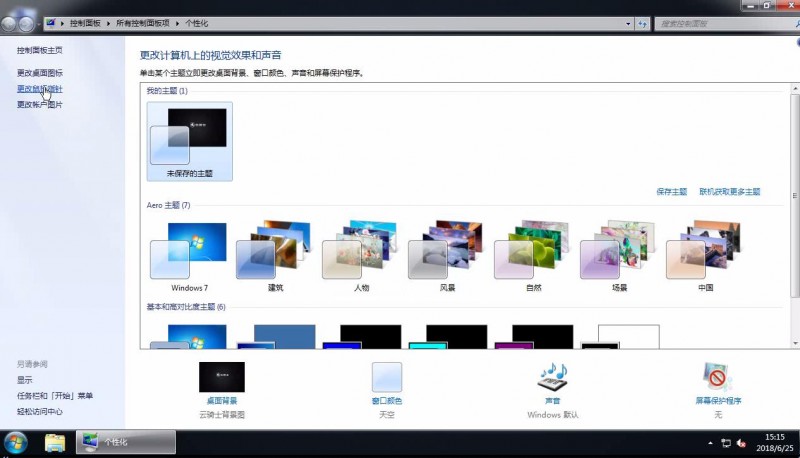800x458 pixels.
Task: Select the high contrast white theme thumbnail
Action: pos(619,337)
